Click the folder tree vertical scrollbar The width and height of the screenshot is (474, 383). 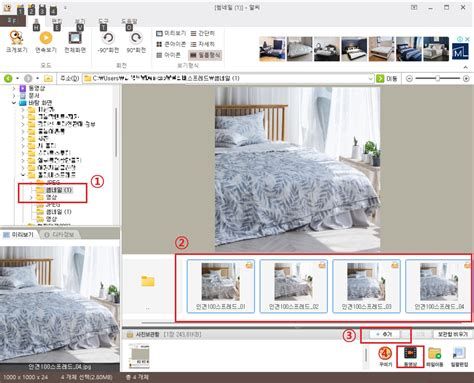coord(116,133)
